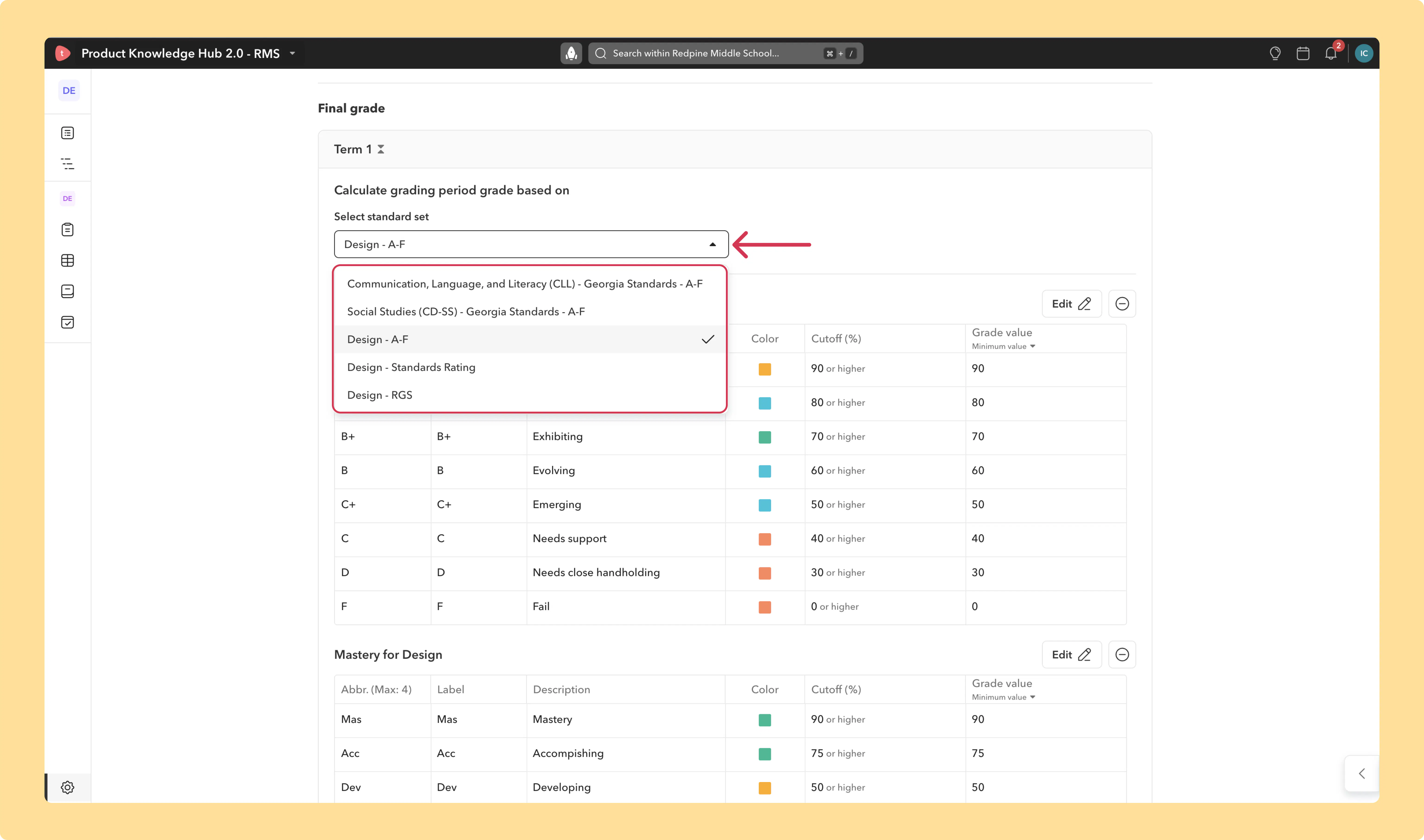
Task: Click the green swatch in Mastery row
Action: click(x=765, y=720)
